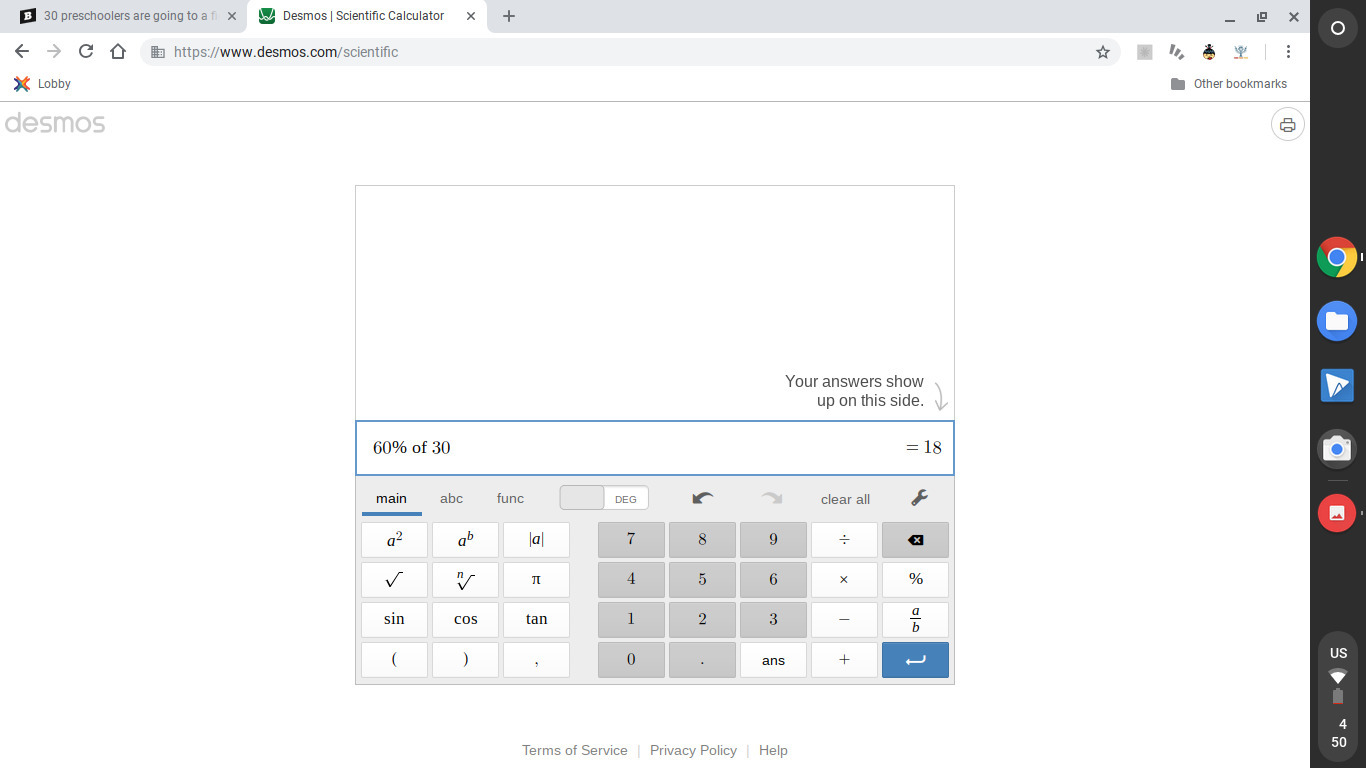This screenshot has height=768, width=1366.
Task: Click the decimal point key
Action: (x=702, y=660)
